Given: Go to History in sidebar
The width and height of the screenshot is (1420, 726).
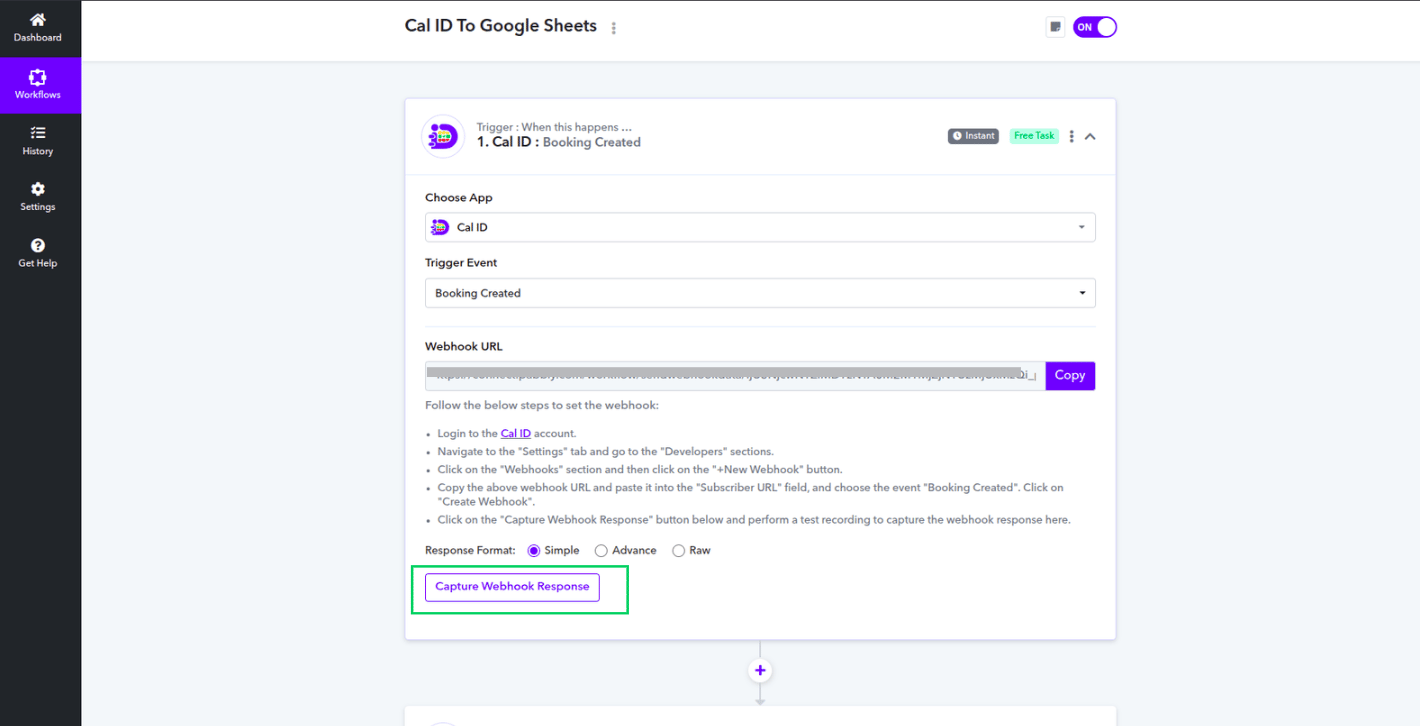Looking at the screenshot, I should point(37,141).
